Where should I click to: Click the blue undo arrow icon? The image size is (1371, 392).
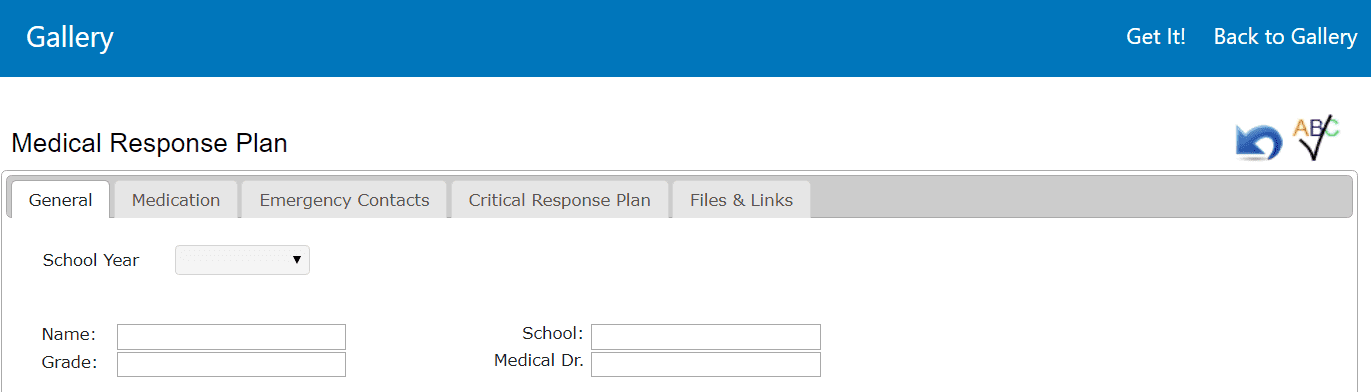tap(1258, 143)
